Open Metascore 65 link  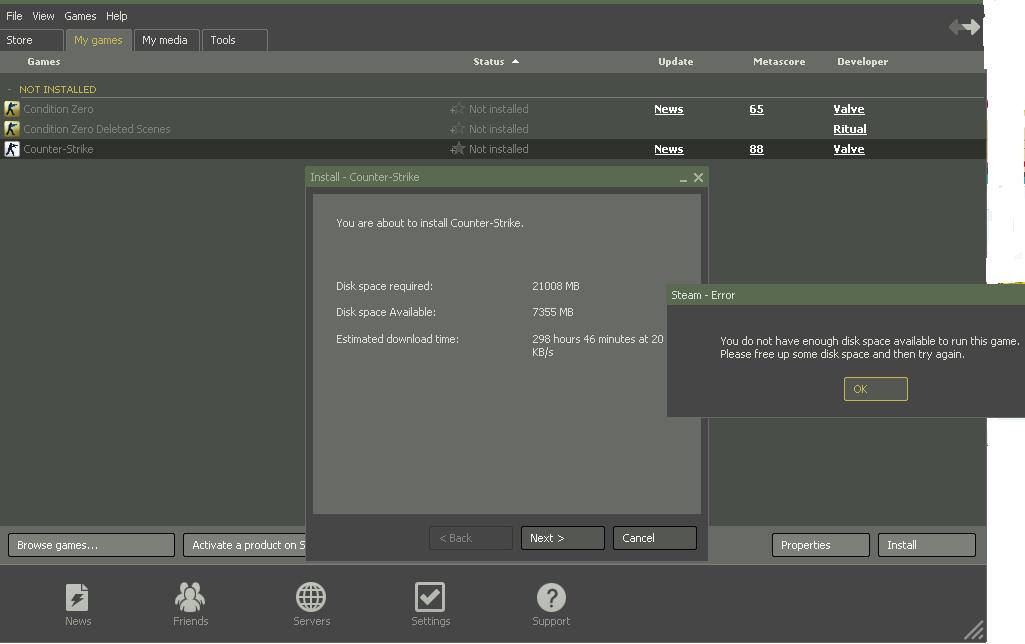(756, 109)
